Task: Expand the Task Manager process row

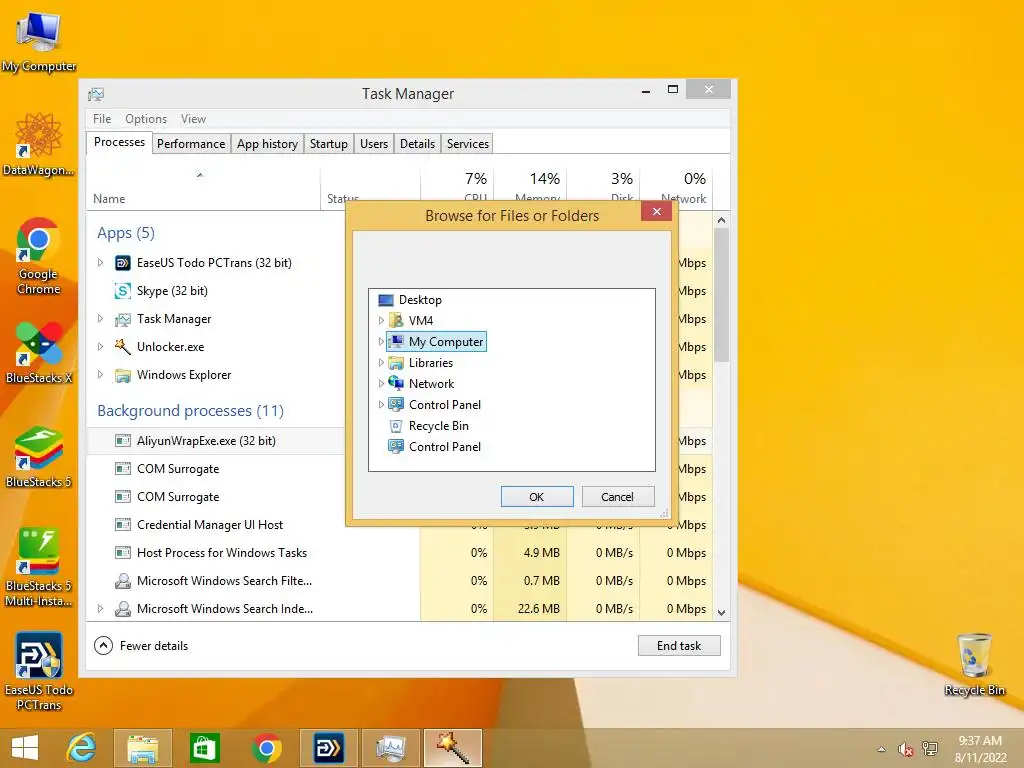Action: point(100,319)
